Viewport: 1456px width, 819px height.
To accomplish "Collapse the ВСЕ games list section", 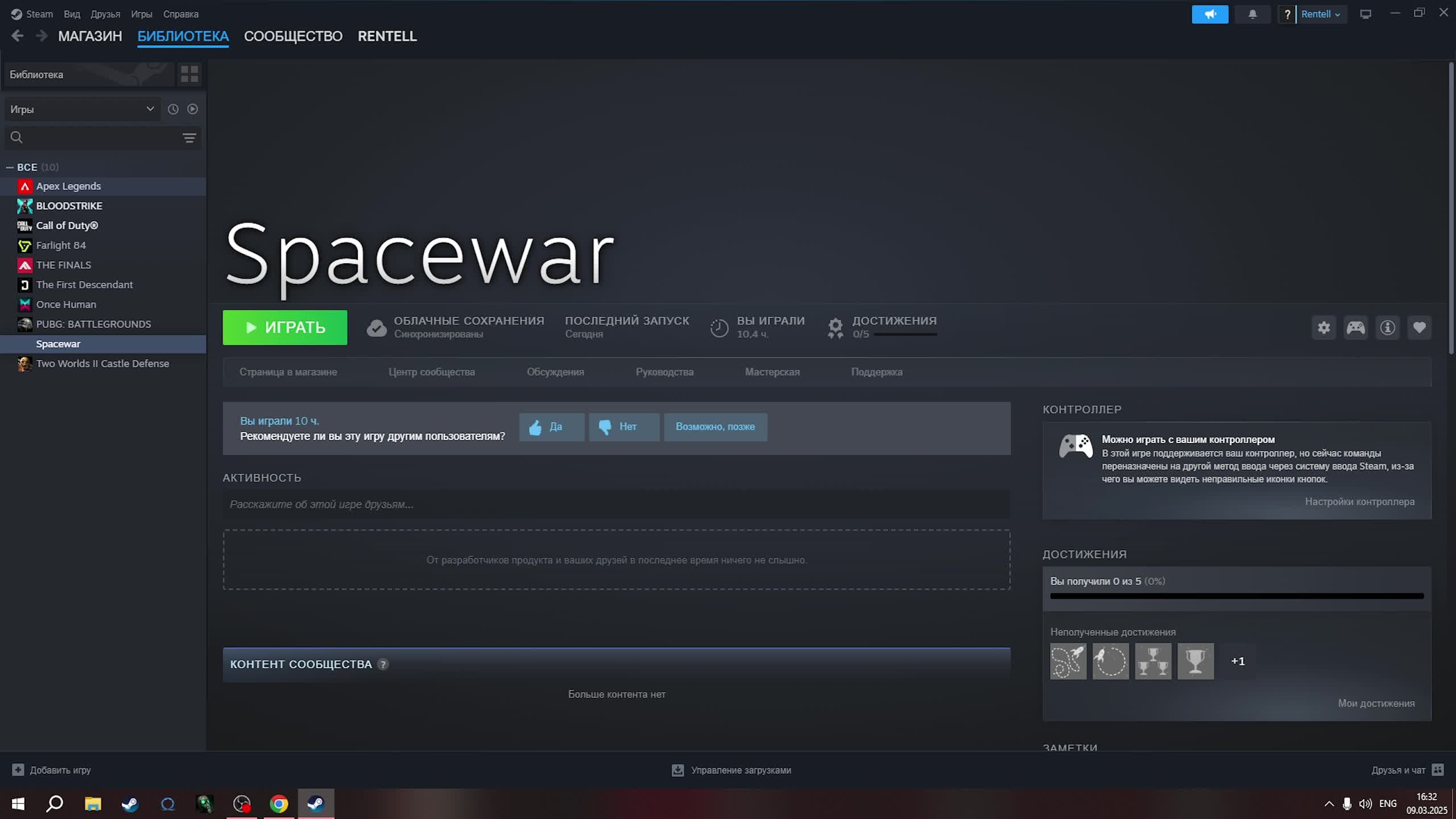I will point(10,167).
